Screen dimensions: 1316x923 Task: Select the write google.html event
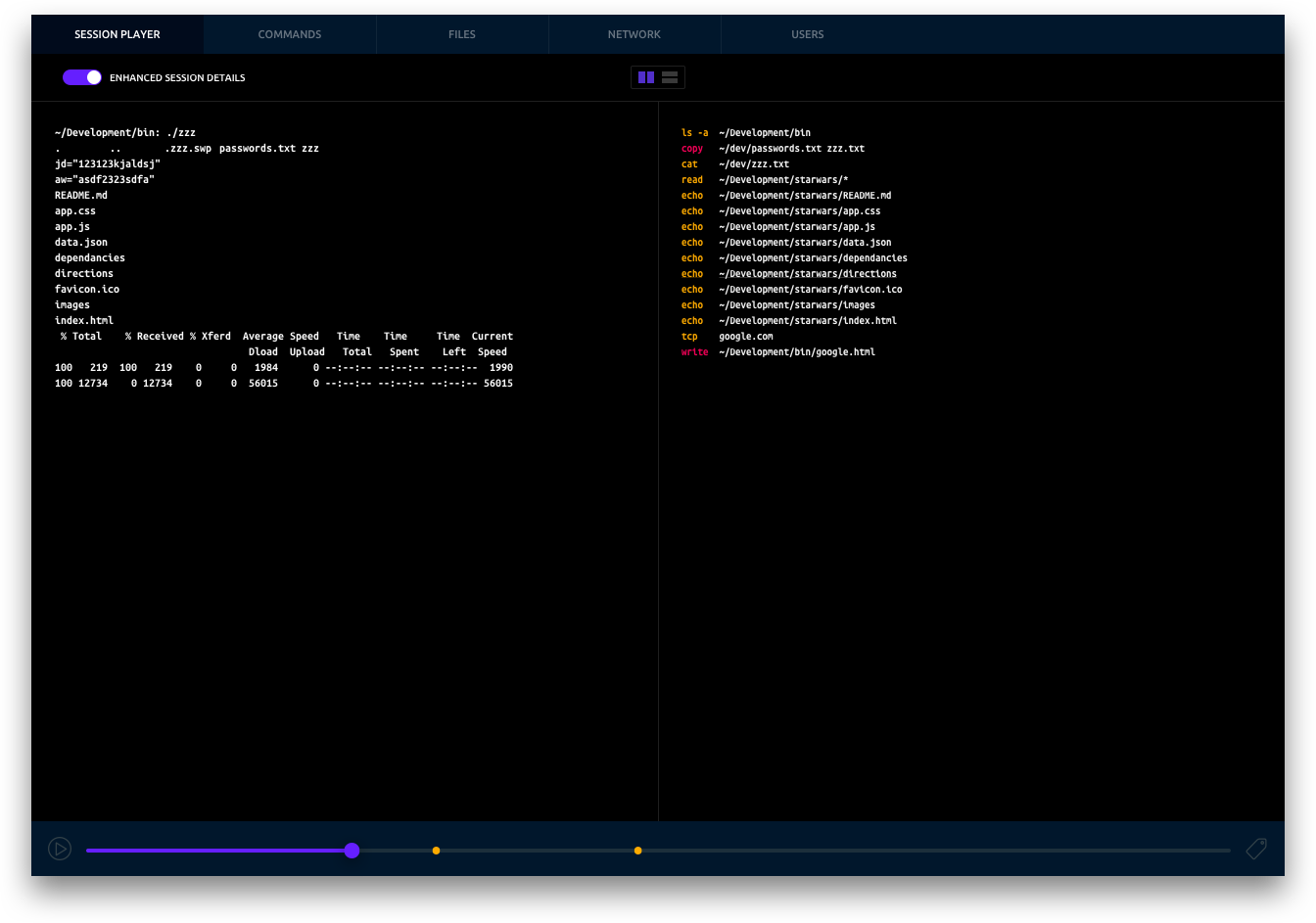[778, 352]
